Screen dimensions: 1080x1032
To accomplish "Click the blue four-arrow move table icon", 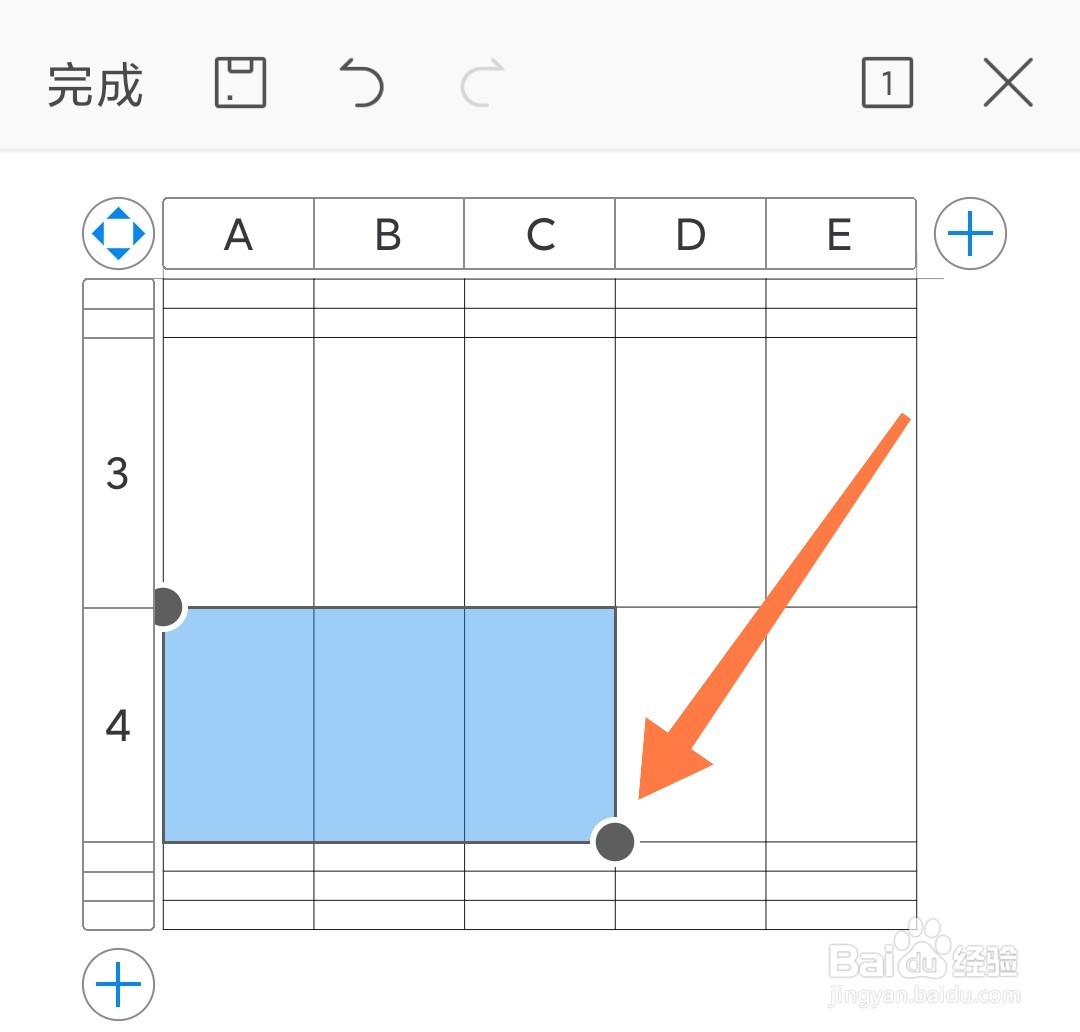I will pos(118,234).
